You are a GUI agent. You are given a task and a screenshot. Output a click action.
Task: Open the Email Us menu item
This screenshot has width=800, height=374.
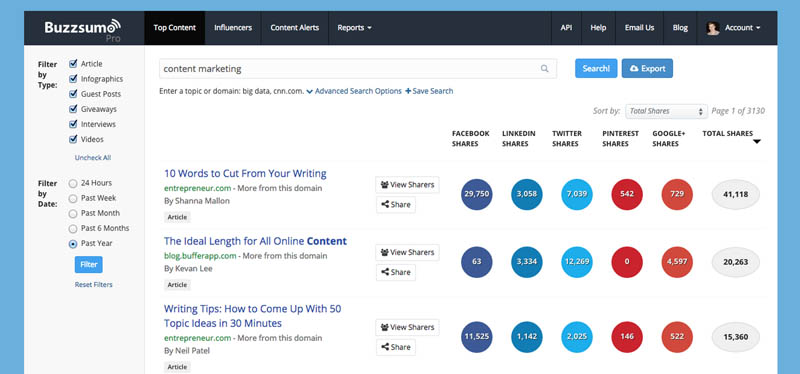click(x=639, y=28)
